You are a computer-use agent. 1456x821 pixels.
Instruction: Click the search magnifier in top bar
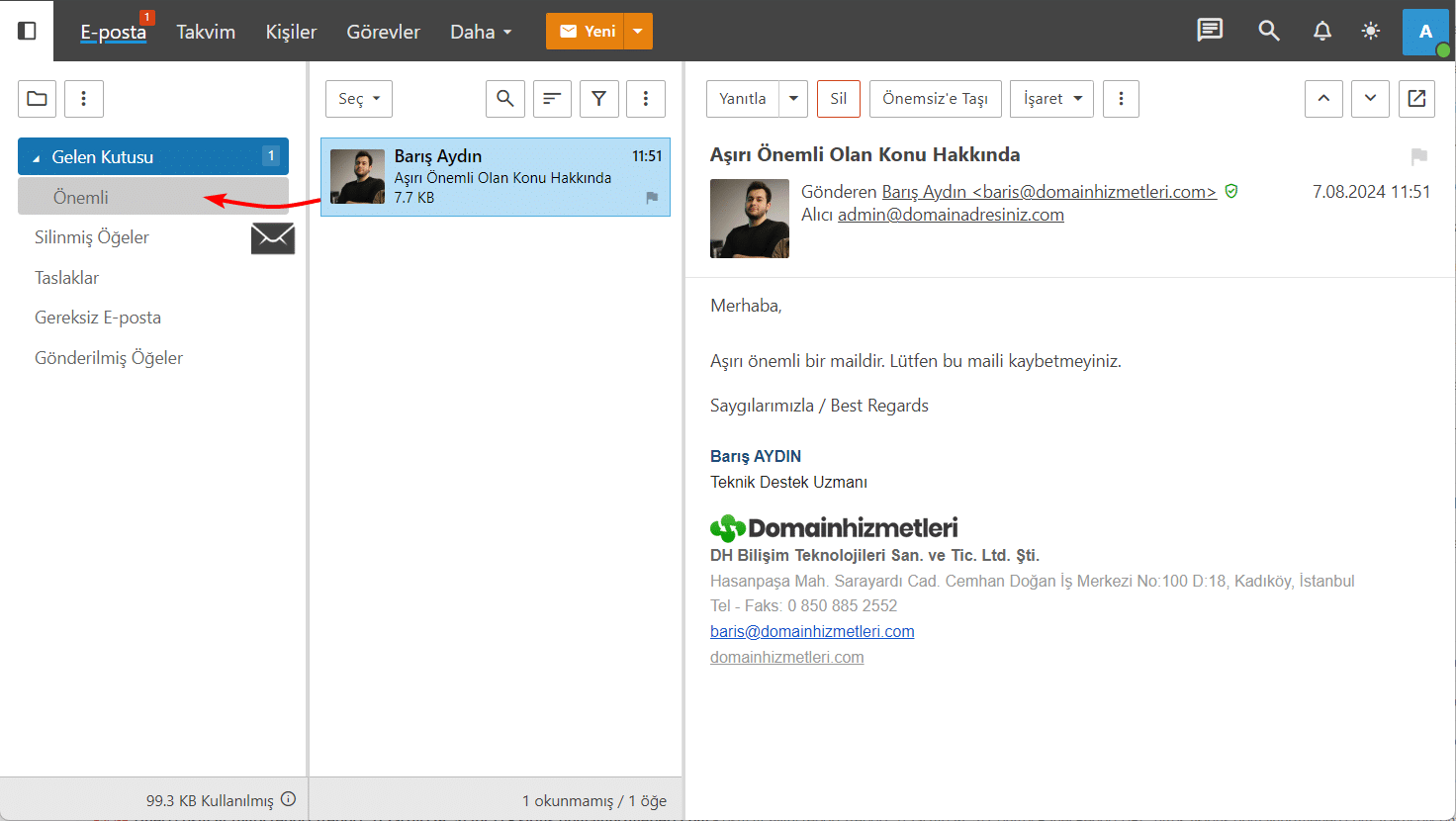point(1268,31)
